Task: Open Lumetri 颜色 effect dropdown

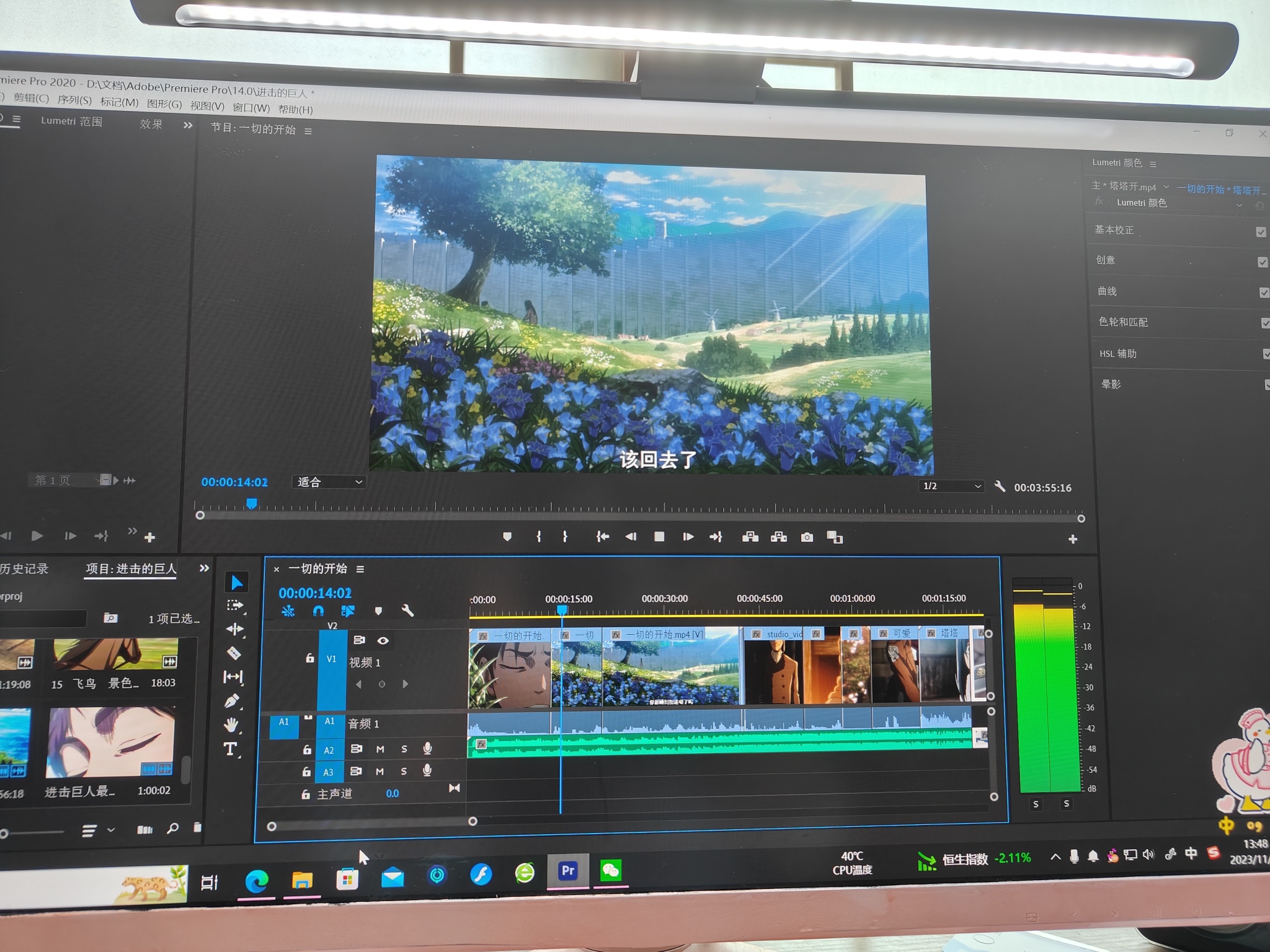Action: coord(1240,205)
